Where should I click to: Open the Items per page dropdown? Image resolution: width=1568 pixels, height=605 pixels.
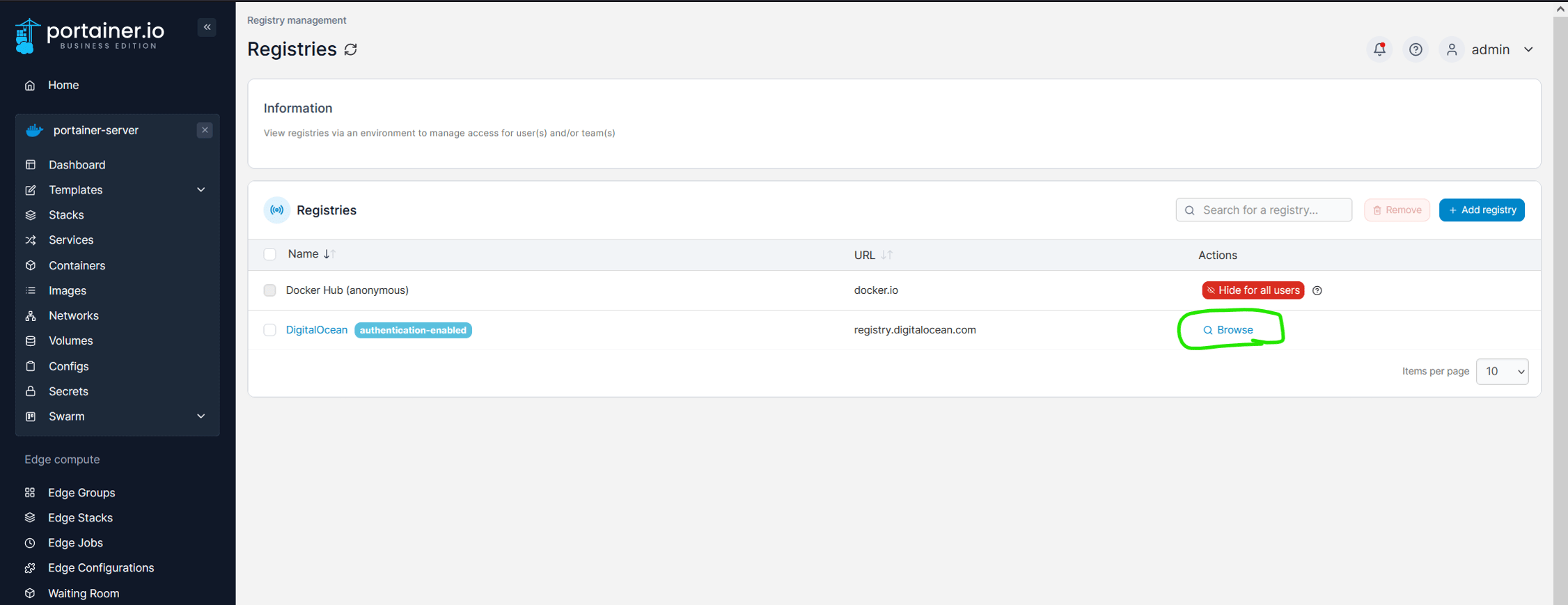point(1503,372)
